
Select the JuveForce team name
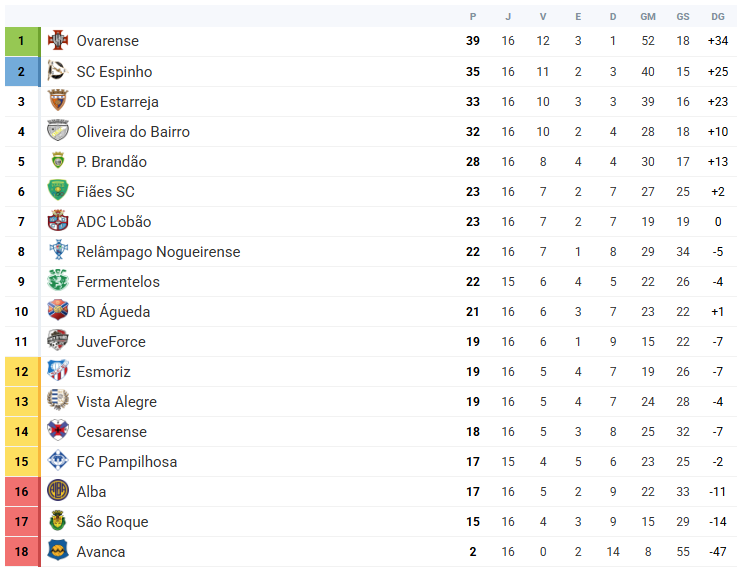(111, 342)
